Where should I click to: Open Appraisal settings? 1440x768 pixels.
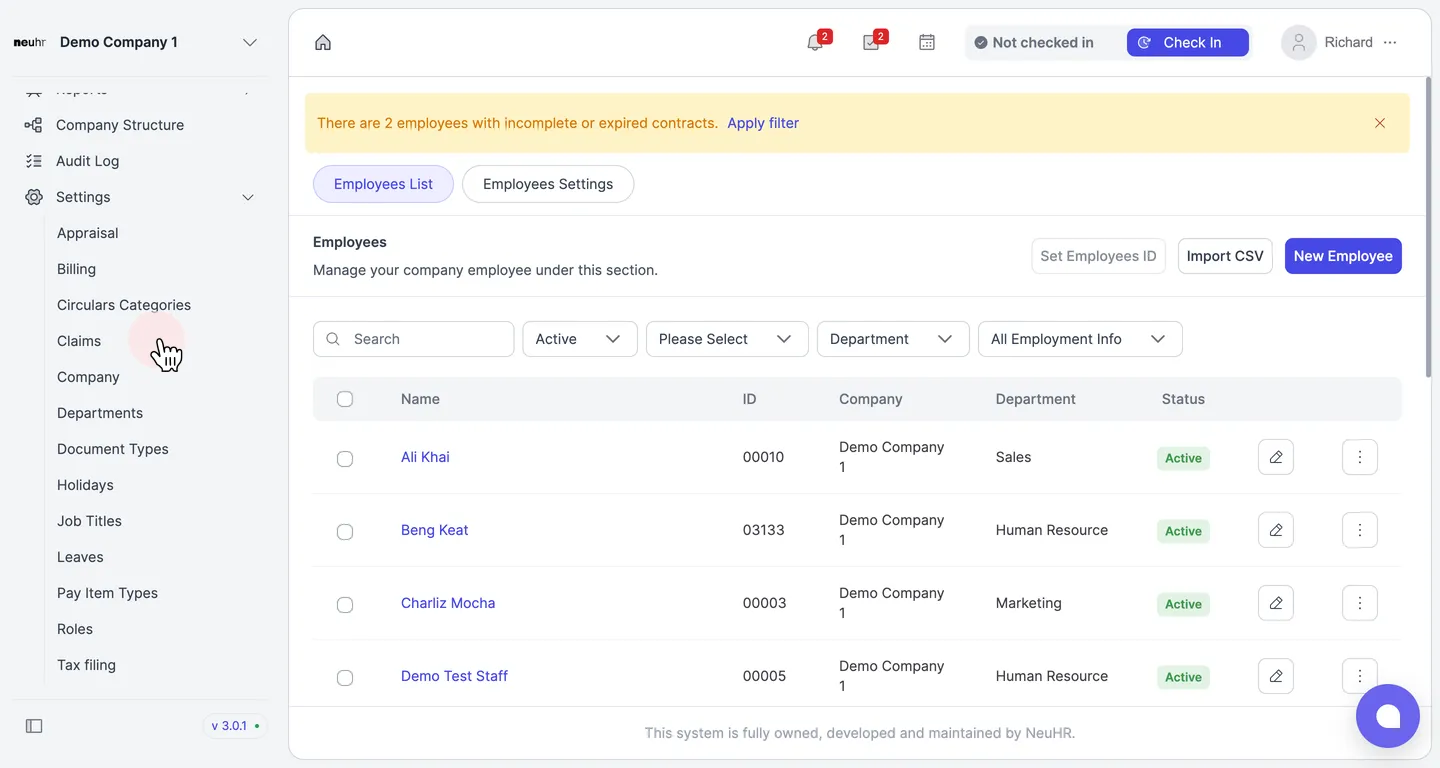click(88, 233)
